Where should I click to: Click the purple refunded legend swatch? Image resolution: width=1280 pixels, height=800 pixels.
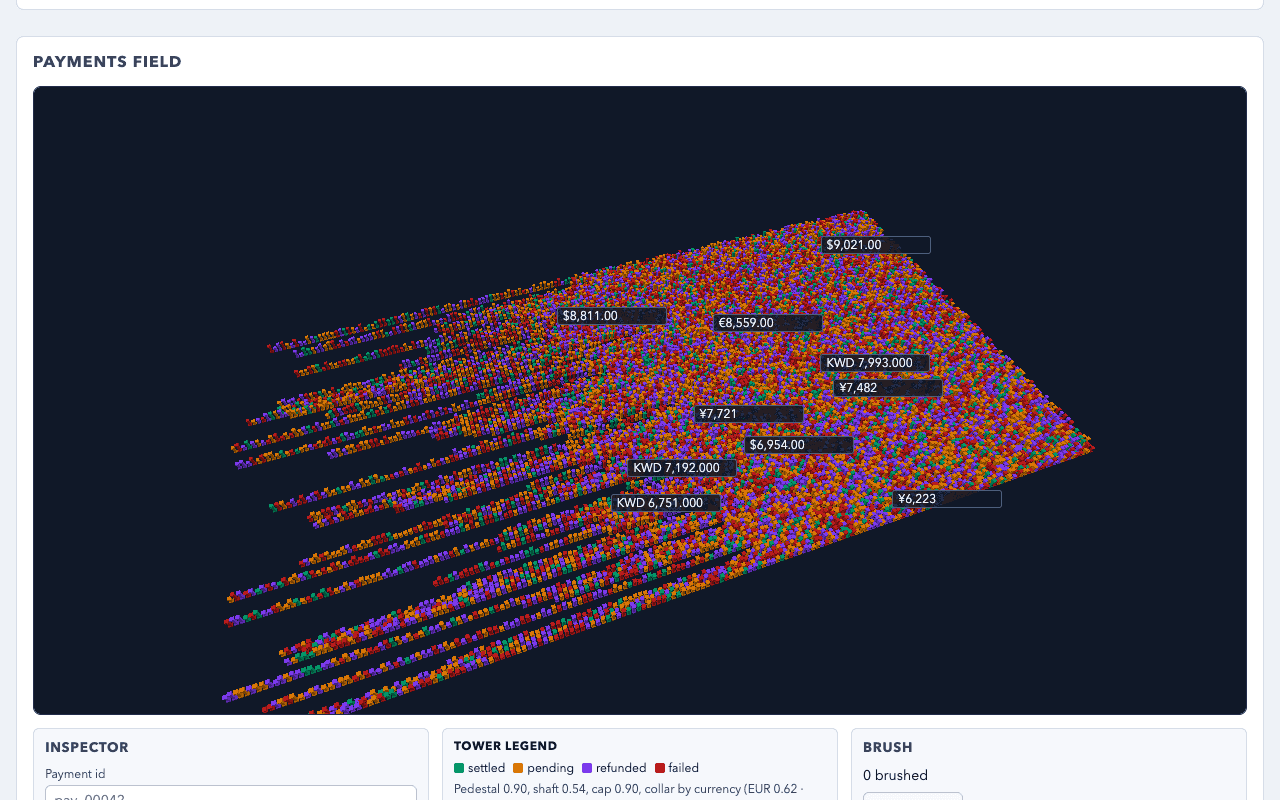[x=587, y=768]
